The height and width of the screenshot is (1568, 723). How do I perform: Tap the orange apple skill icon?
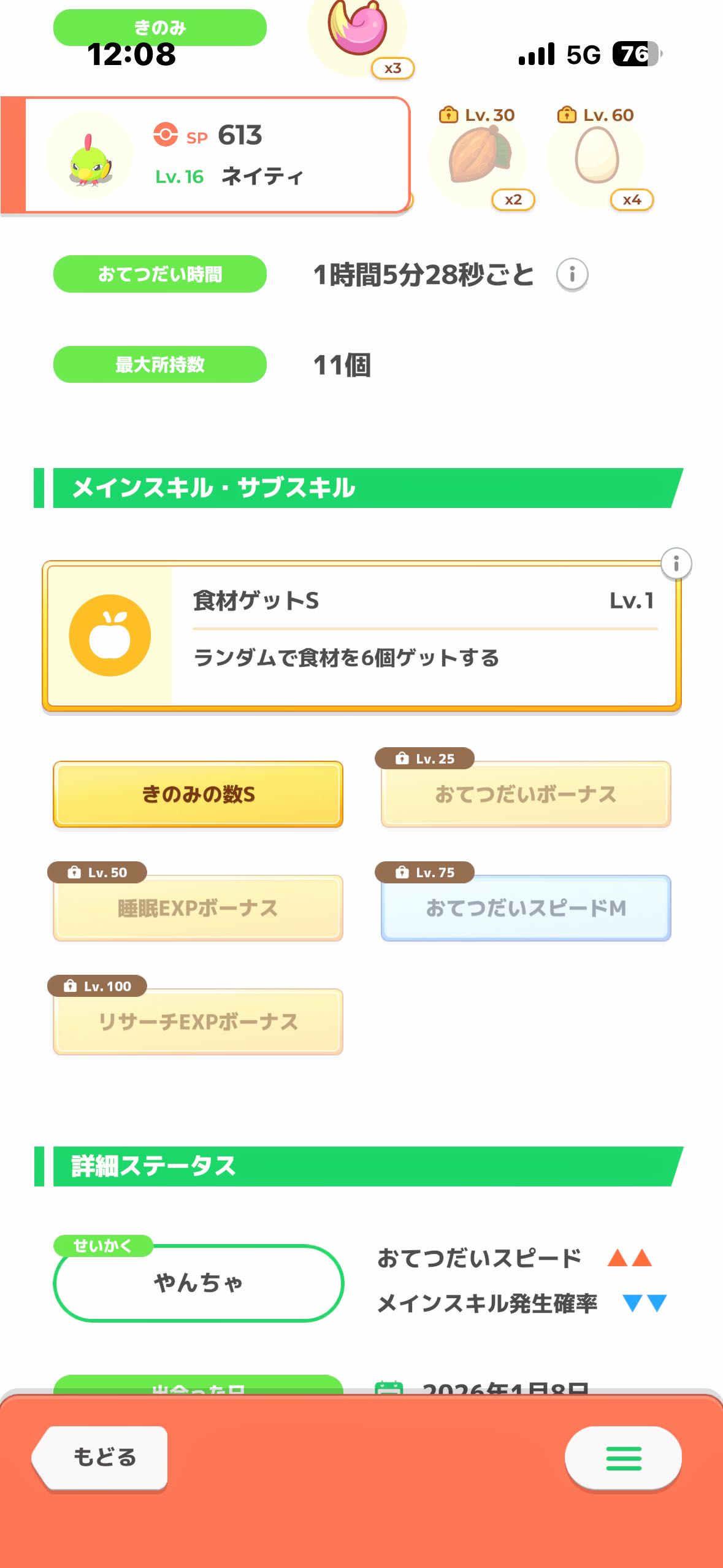[x=110, y=636]
